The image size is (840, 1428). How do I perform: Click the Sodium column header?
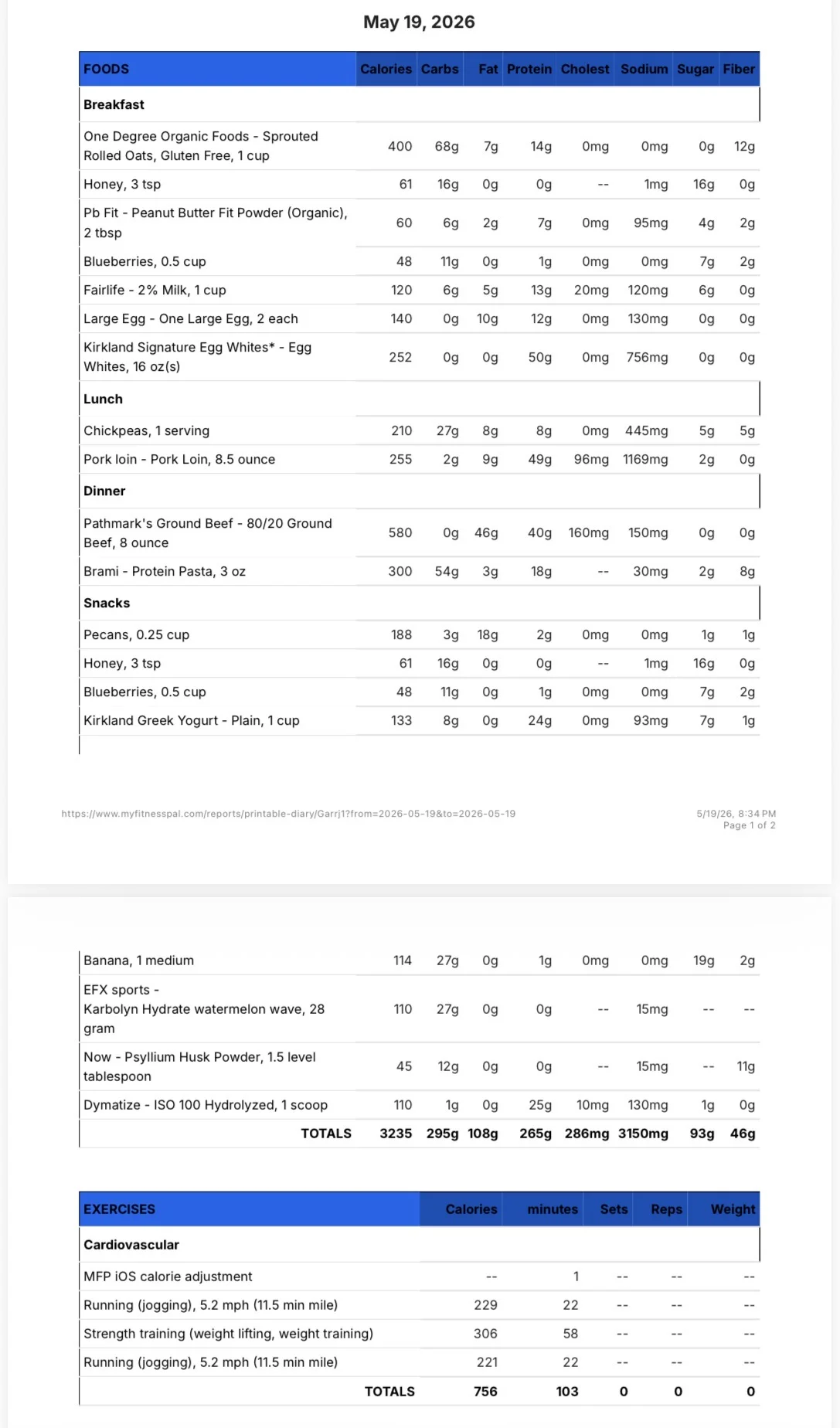click(644, 69)
